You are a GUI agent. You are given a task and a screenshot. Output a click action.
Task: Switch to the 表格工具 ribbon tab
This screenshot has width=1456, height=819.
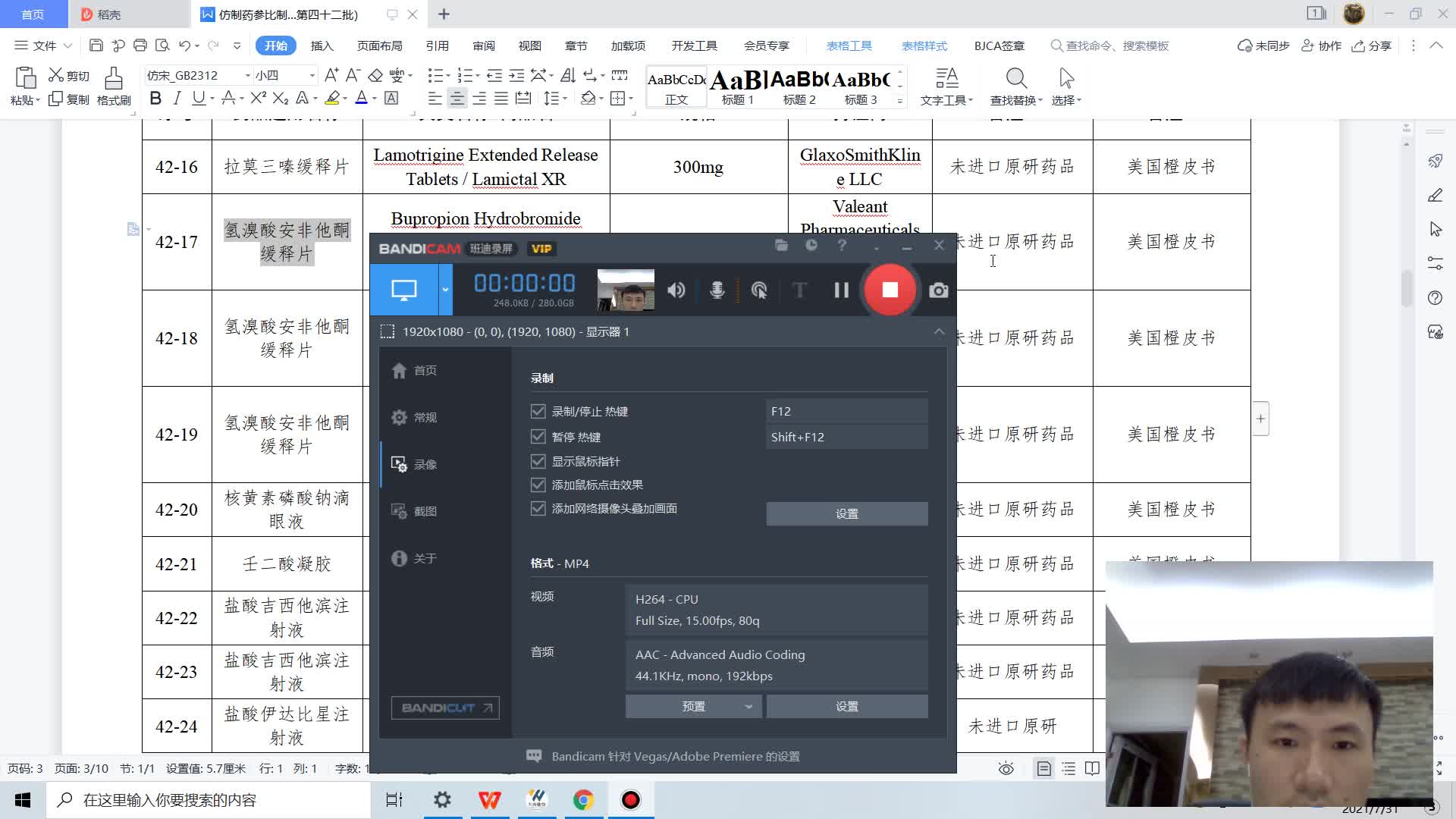click(x=849, y=45)
